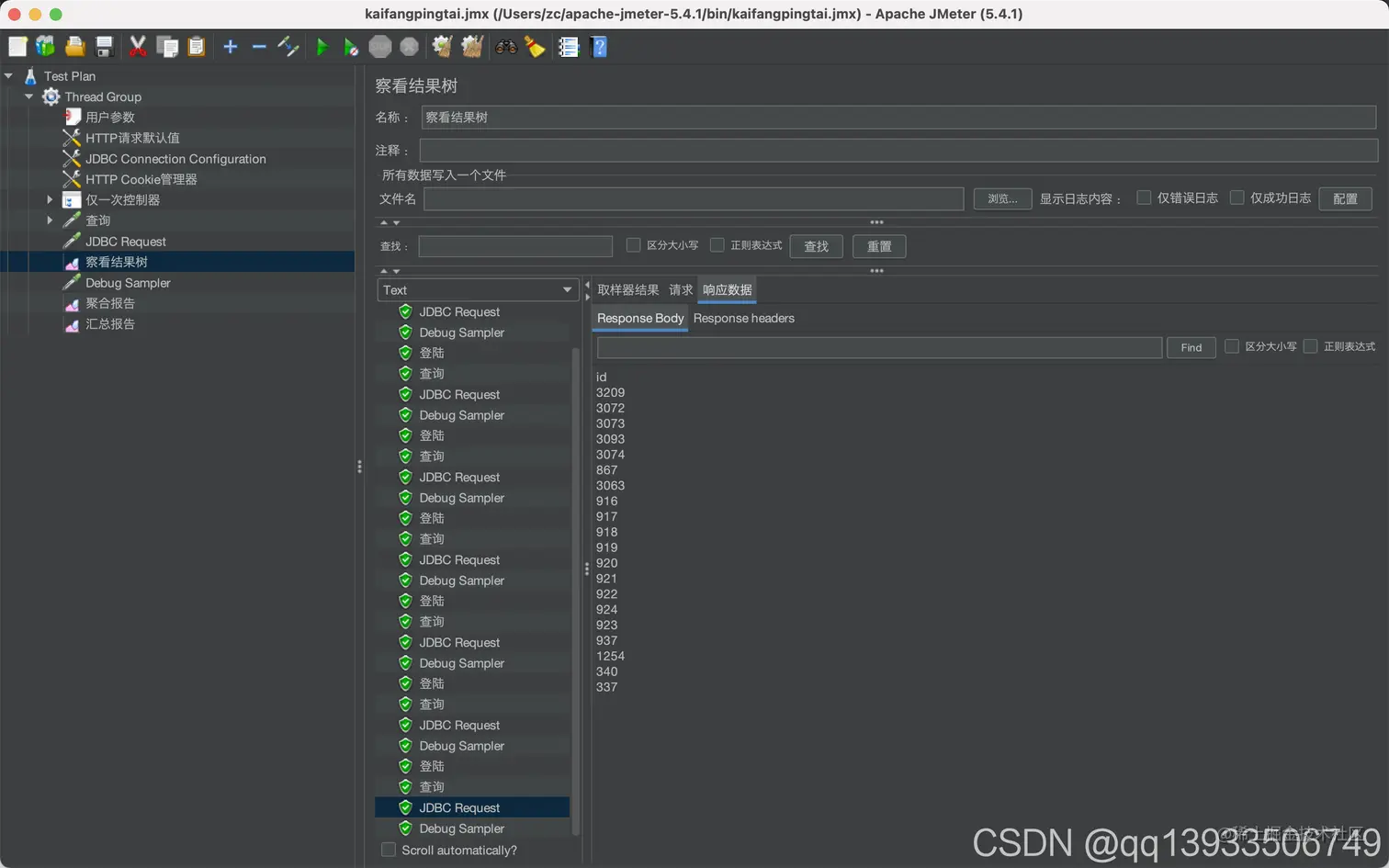
Task: Select the 响应数据 tab
Action: [x=728, y=289]
